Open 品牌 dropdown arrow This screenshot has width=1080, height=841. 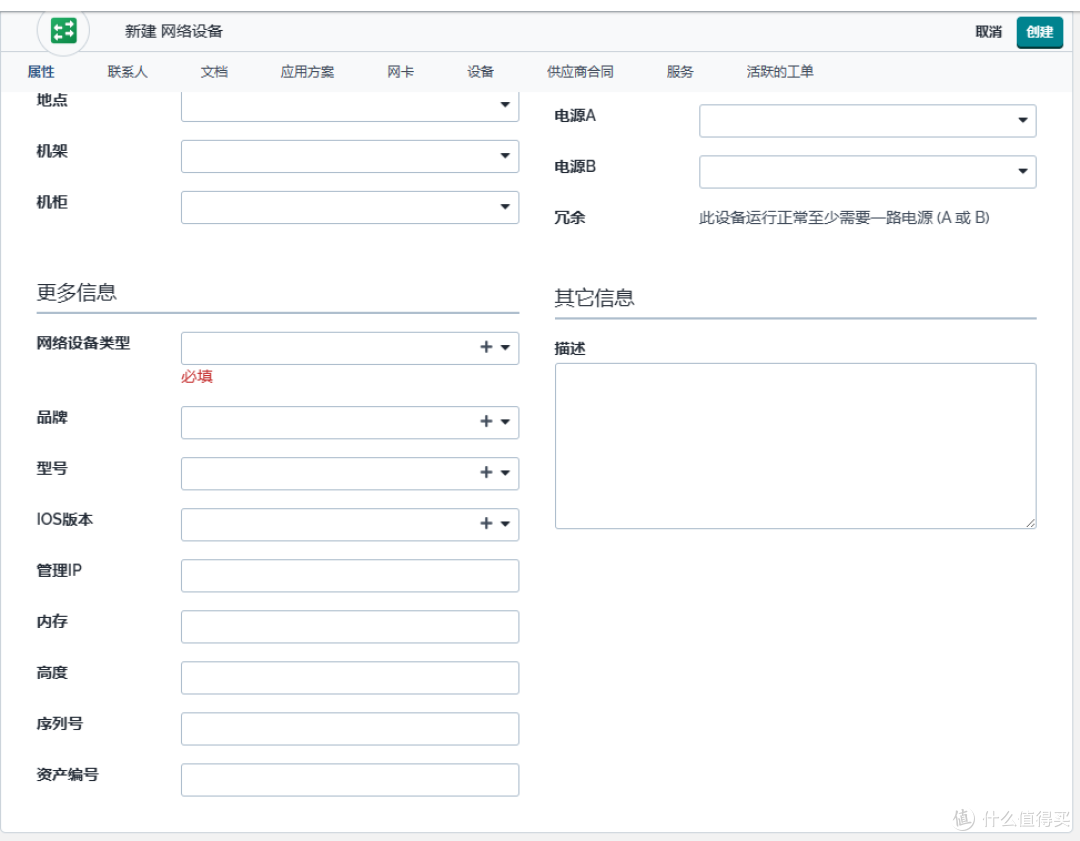click(506, 422)
